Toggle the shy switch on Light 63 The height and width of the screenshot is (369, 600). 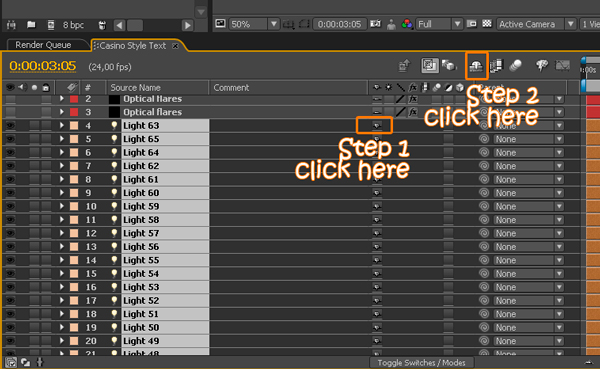tap(377, 126)
